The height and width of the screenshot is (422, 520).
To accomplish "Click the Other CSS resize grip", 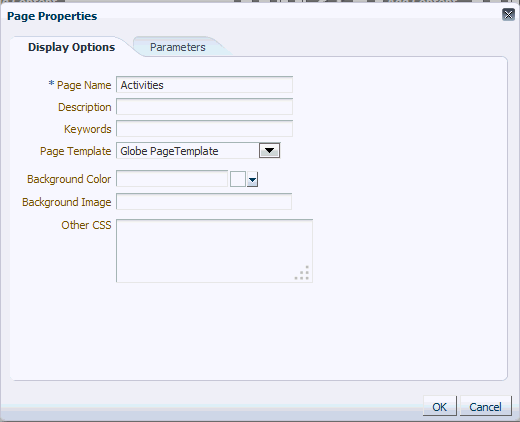I will [x=302, y=273].
